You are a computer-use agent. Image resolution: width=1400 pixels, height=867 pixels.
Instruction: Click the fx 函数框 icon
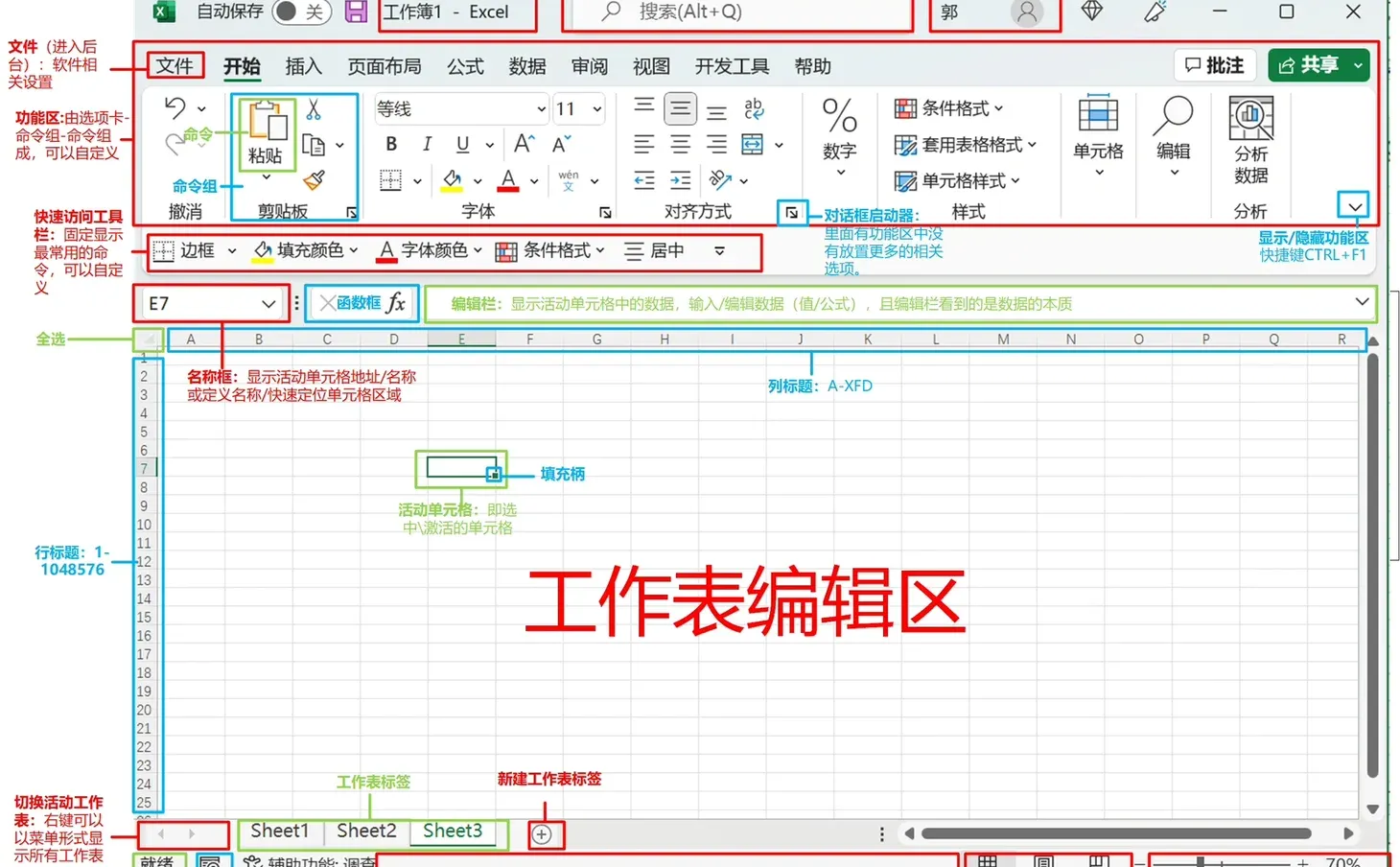coord(396,303)
